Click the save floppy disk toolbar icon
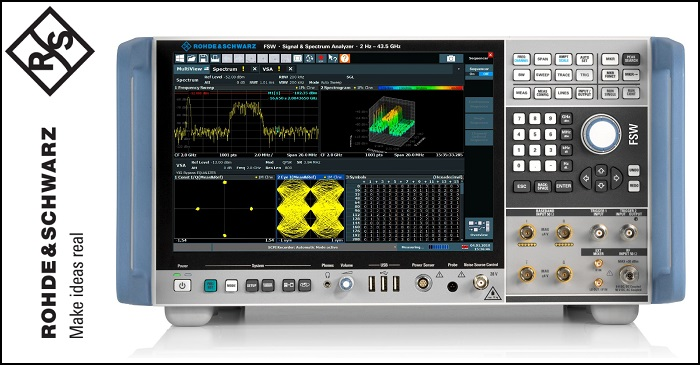This screenshot has height=365, width=700. (x=203, y=58)
